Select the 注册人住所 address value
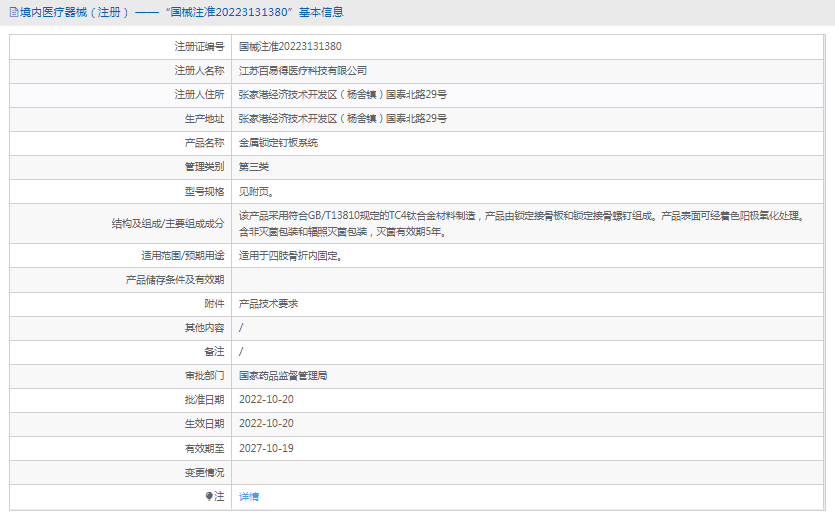Image resolution: width=835 pixels, height=517 pixels. (x=342, y=95)
